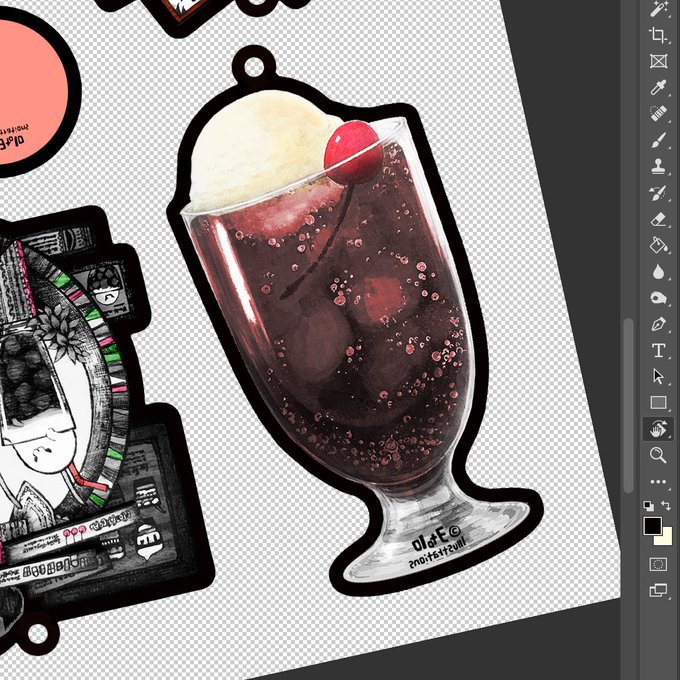Select the Spot Healing Brush tool
The width and height of the screenshot is (680, 680).
(x=658, y=114)
